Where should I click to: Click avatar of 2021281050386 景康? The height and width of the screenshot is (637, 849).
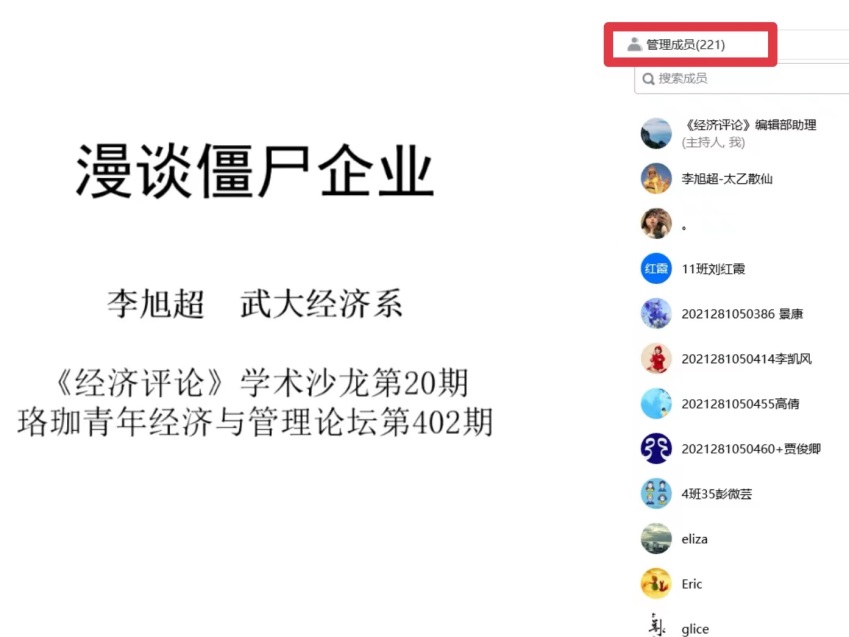coord(656,313)
